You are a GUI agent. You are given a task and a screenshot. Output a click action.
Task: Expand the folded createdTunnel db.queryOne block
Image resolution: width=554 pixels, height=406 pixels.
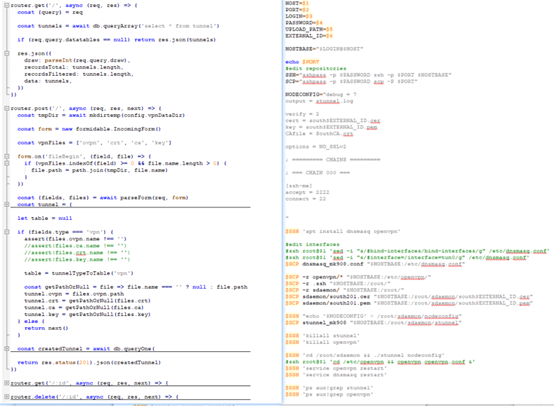pos(7,348)
